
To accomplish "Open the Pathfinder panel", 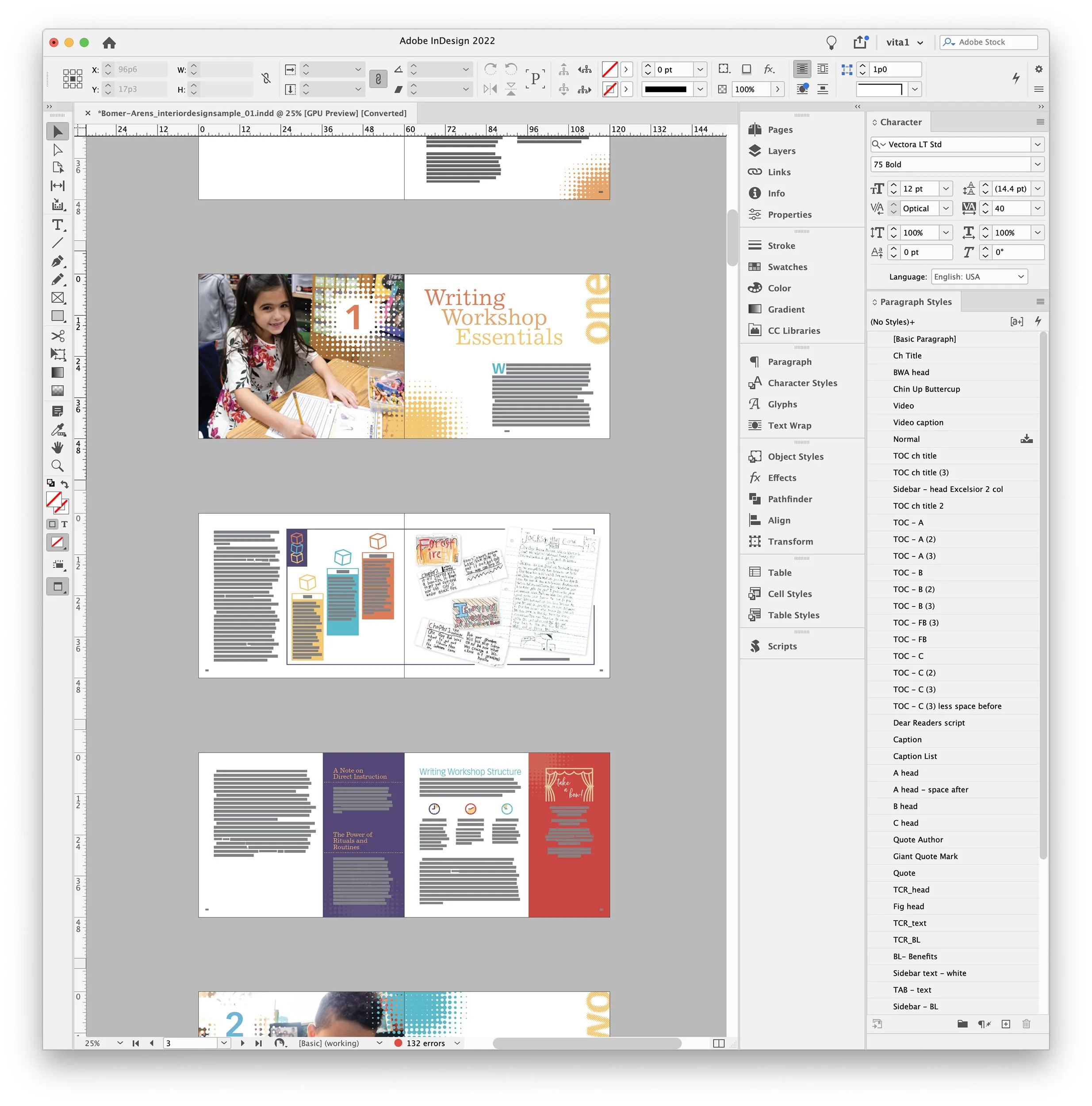I will coord(789,499).
